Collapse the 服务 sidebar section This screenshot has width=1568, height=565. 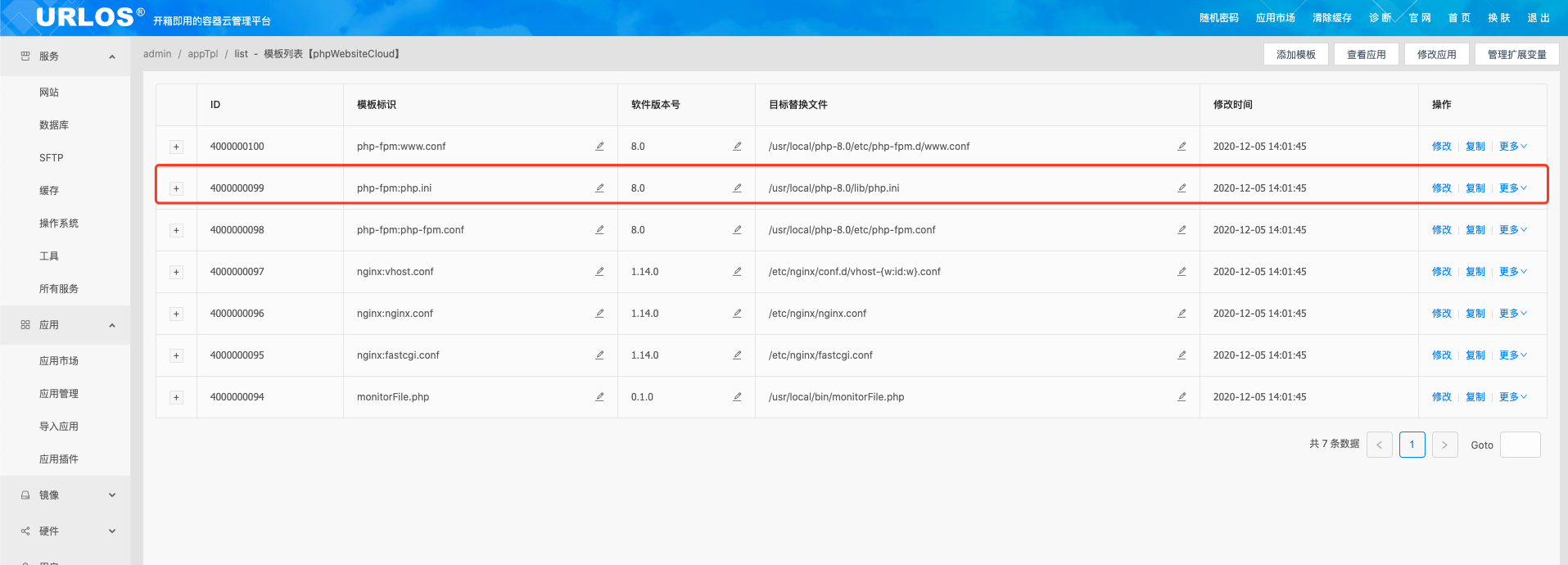(112, 56)
